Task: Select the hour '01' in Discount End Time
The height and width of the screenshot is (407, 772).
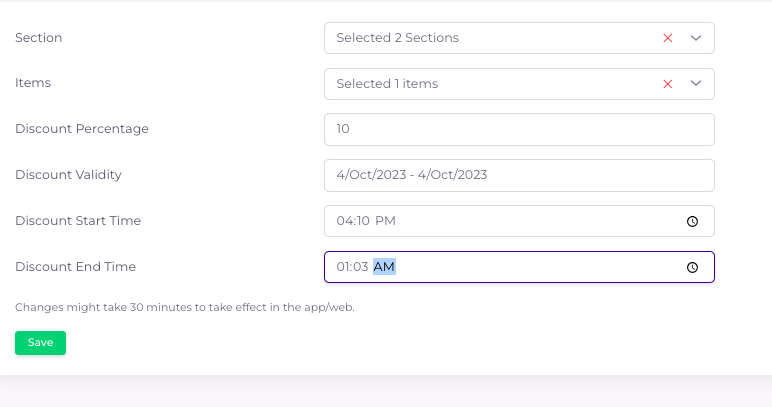Action: (x=344, y=267)
